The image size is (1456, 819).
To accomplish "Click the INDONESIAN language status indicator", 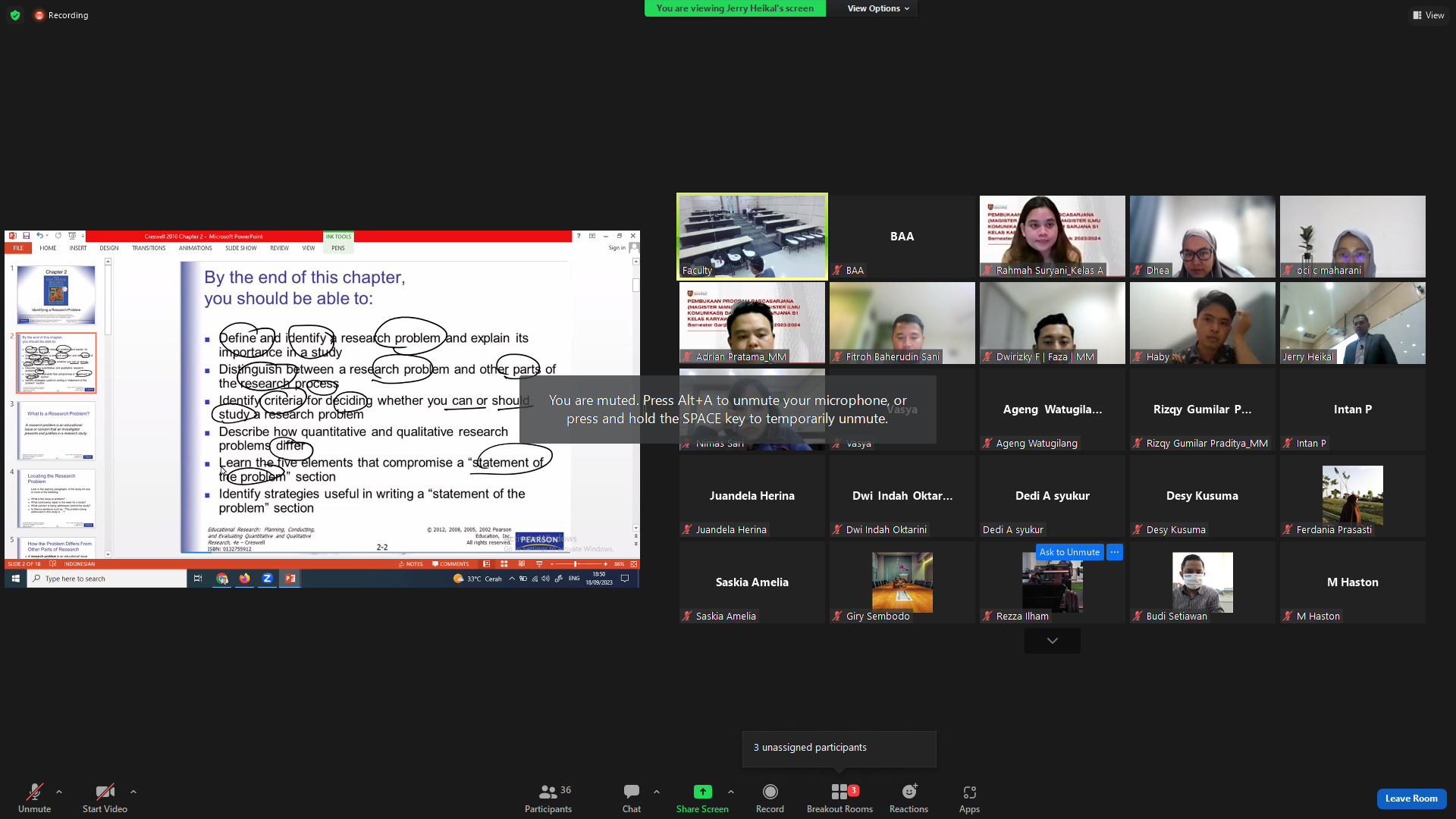I will [x=80, y=564].
